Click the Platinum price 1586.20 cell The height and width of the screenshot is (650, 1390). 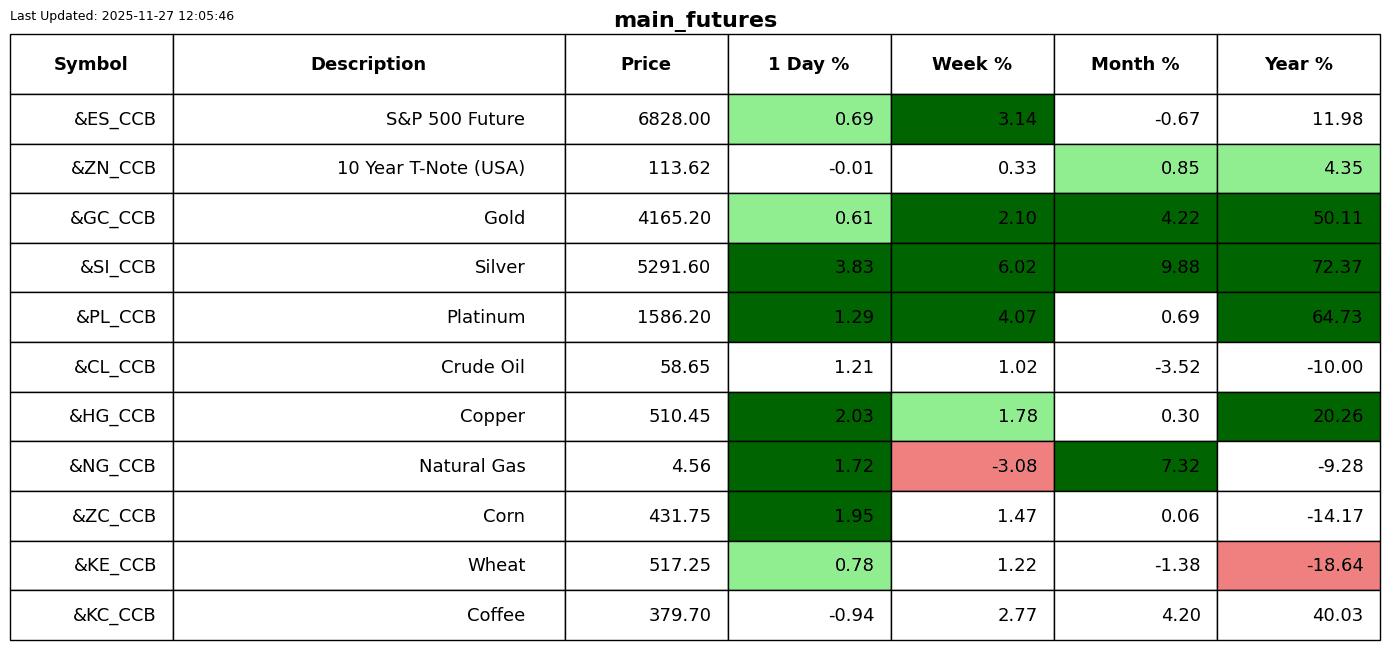click(646, 317)
